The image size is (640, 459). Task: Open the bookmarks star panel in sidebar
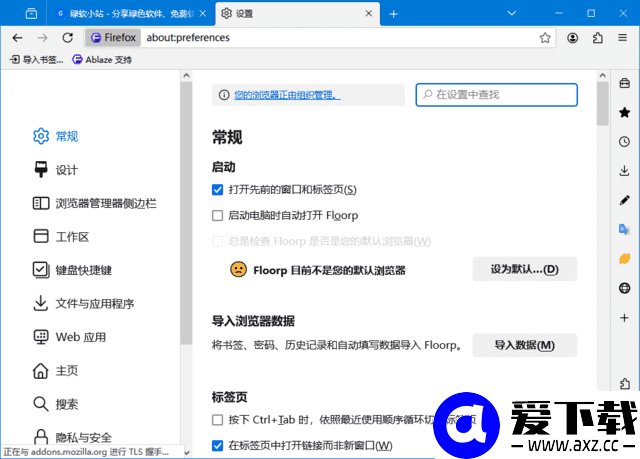(x=624, y=112)
